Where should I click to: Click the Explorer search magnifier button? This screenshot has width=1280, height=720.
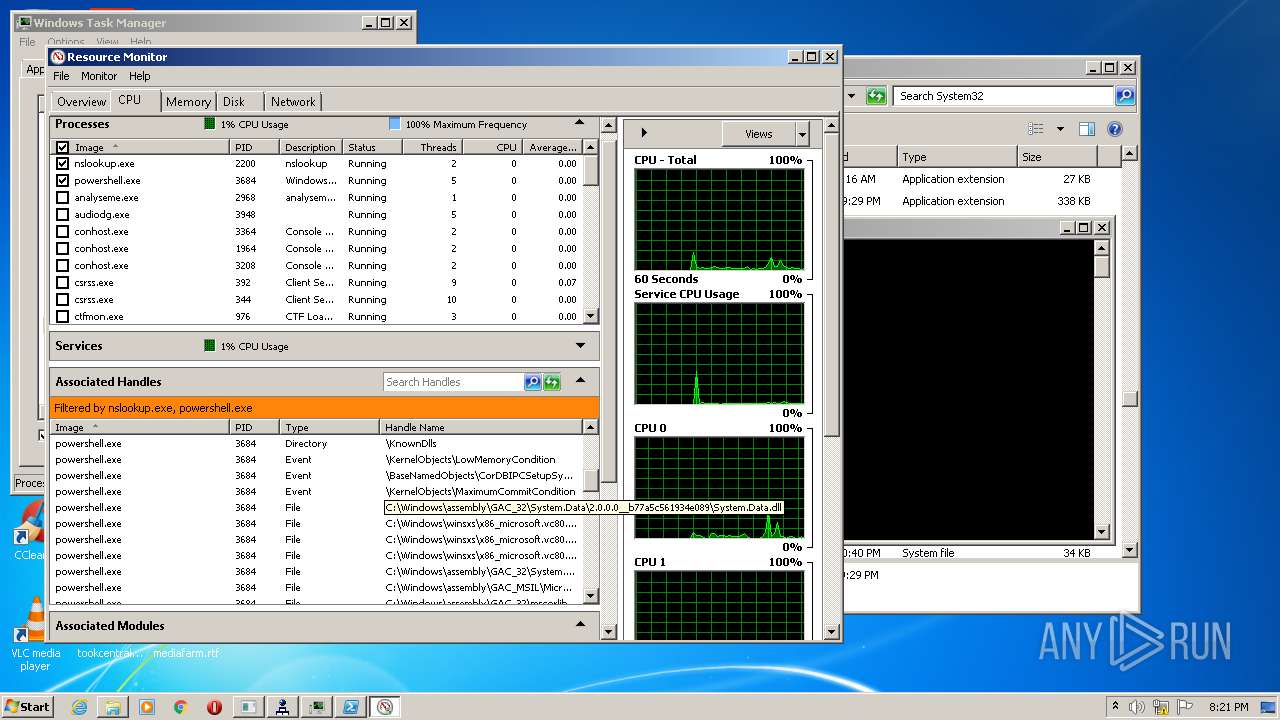pyautogui.click(x=1125, y=96)
